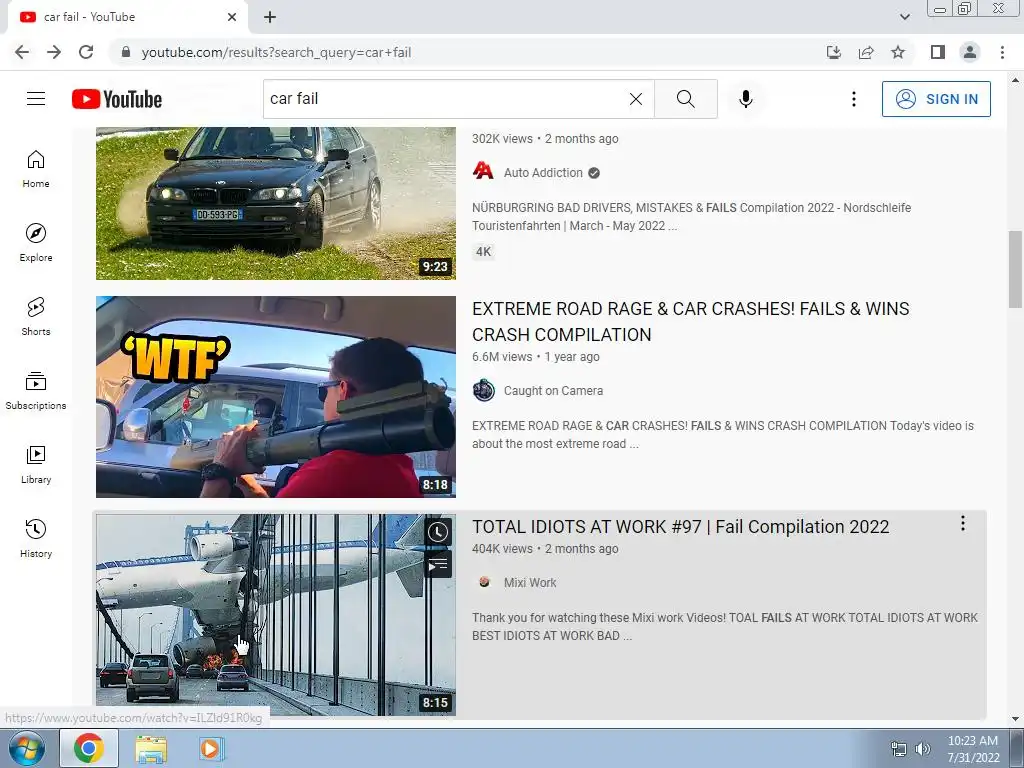
Task: Click scrollbar down arrow
Action: click(x=1016, y=719)
